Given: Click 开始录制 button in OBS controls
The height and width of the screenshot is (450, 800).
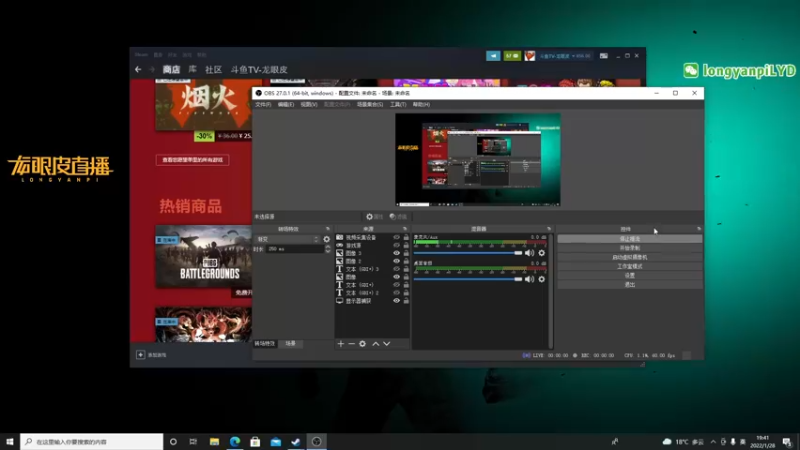Looking at the screenshot, I should 630,248.
